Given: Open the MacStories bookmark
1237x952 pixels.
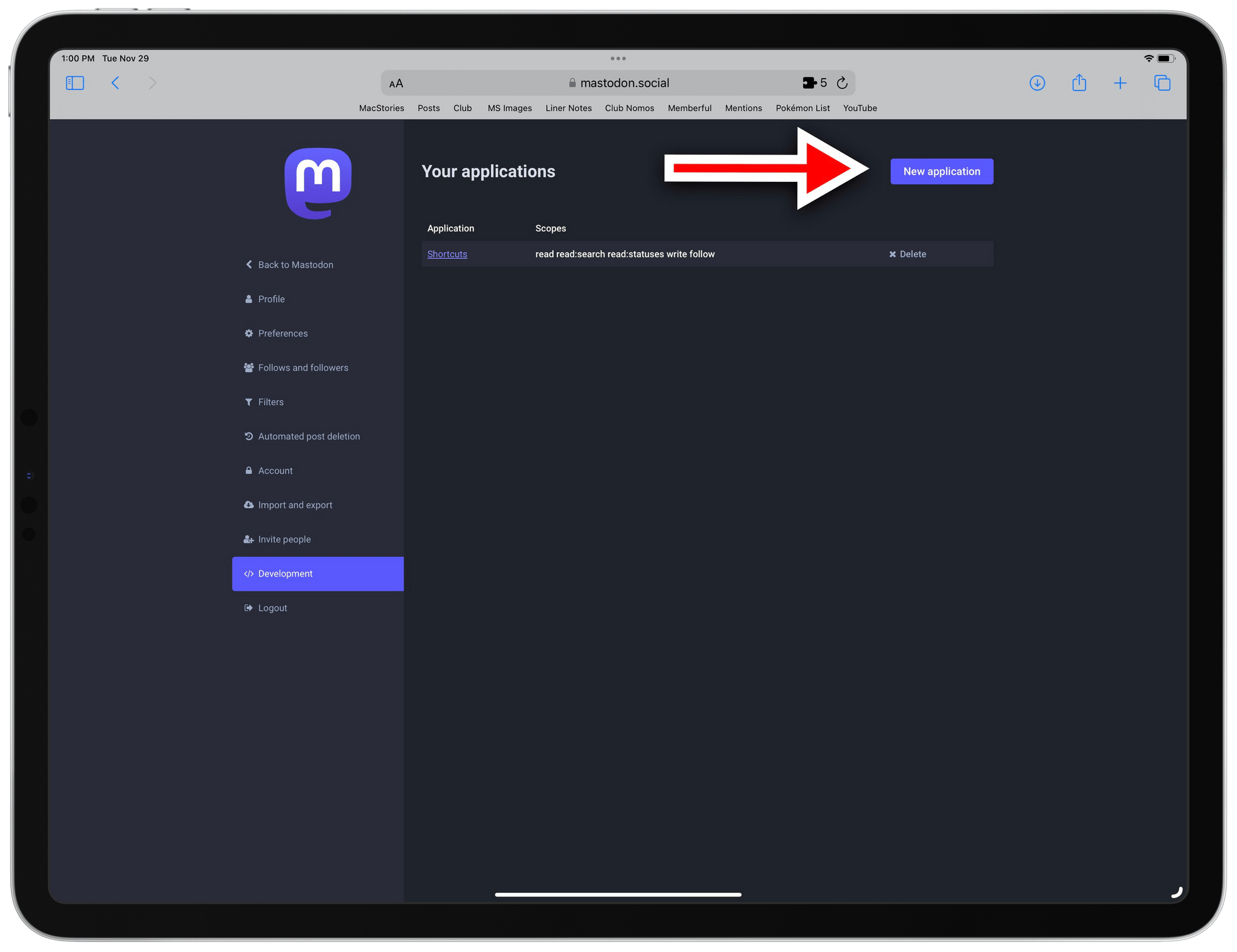Looking at the screenshot, I should pos(381,108).
